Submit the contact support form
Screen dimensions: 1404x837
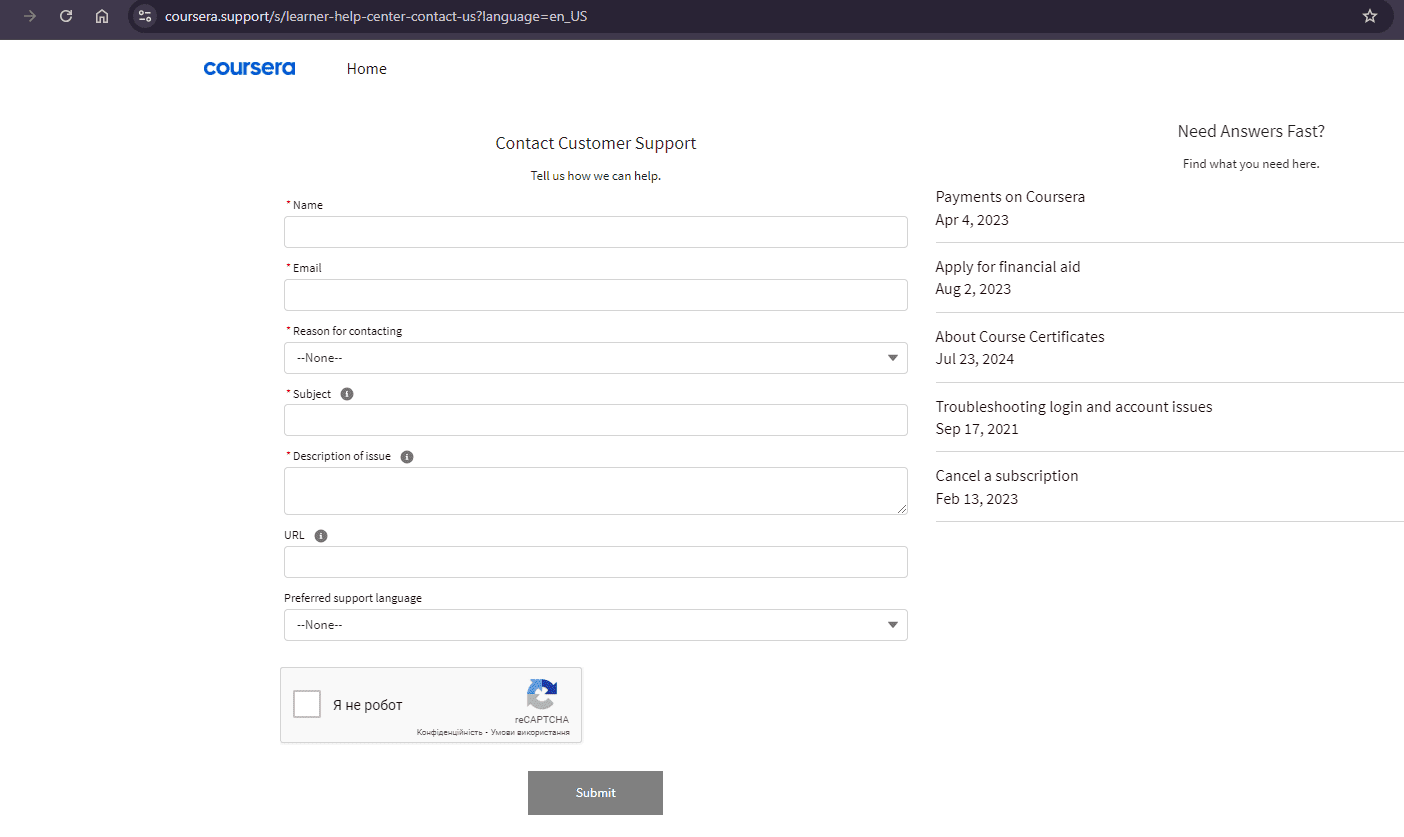tap(595, 793)
